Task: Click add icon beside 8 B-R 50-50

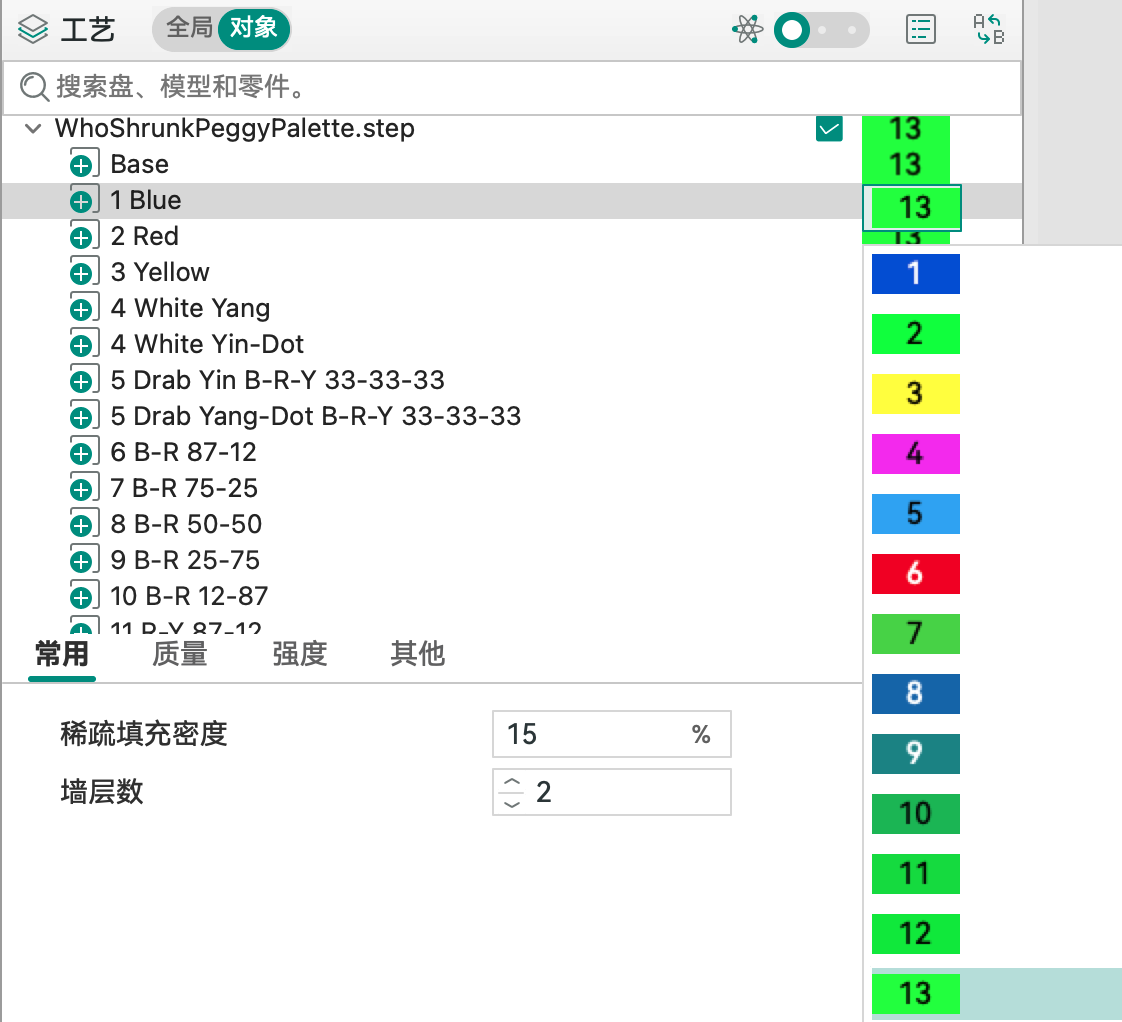Action: [x=83, y=524]
